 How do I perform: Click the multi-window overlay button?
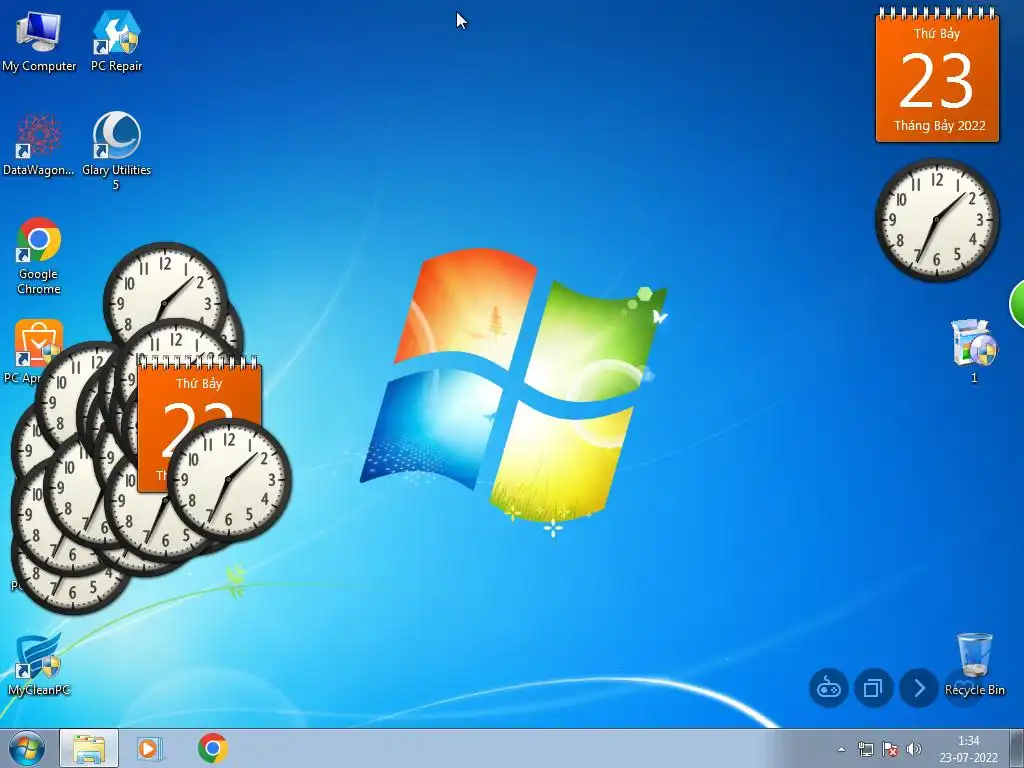[874, 688]
